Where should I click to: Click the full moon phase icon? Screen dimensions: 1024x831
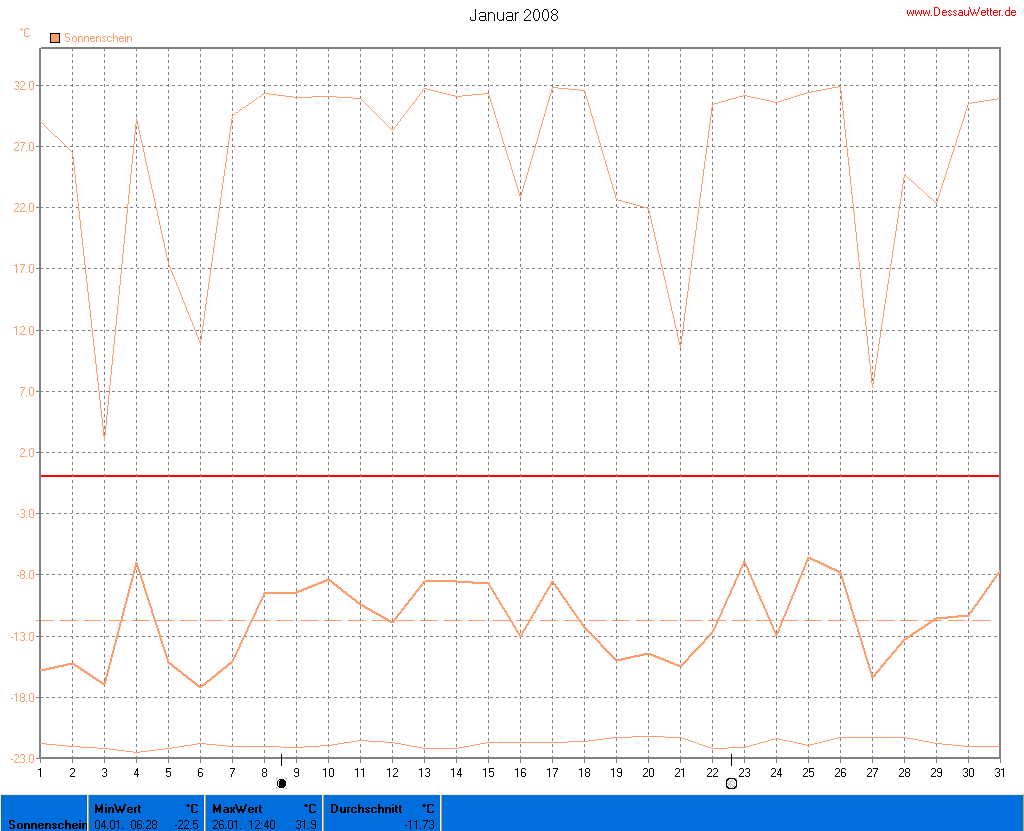point(731,783)
